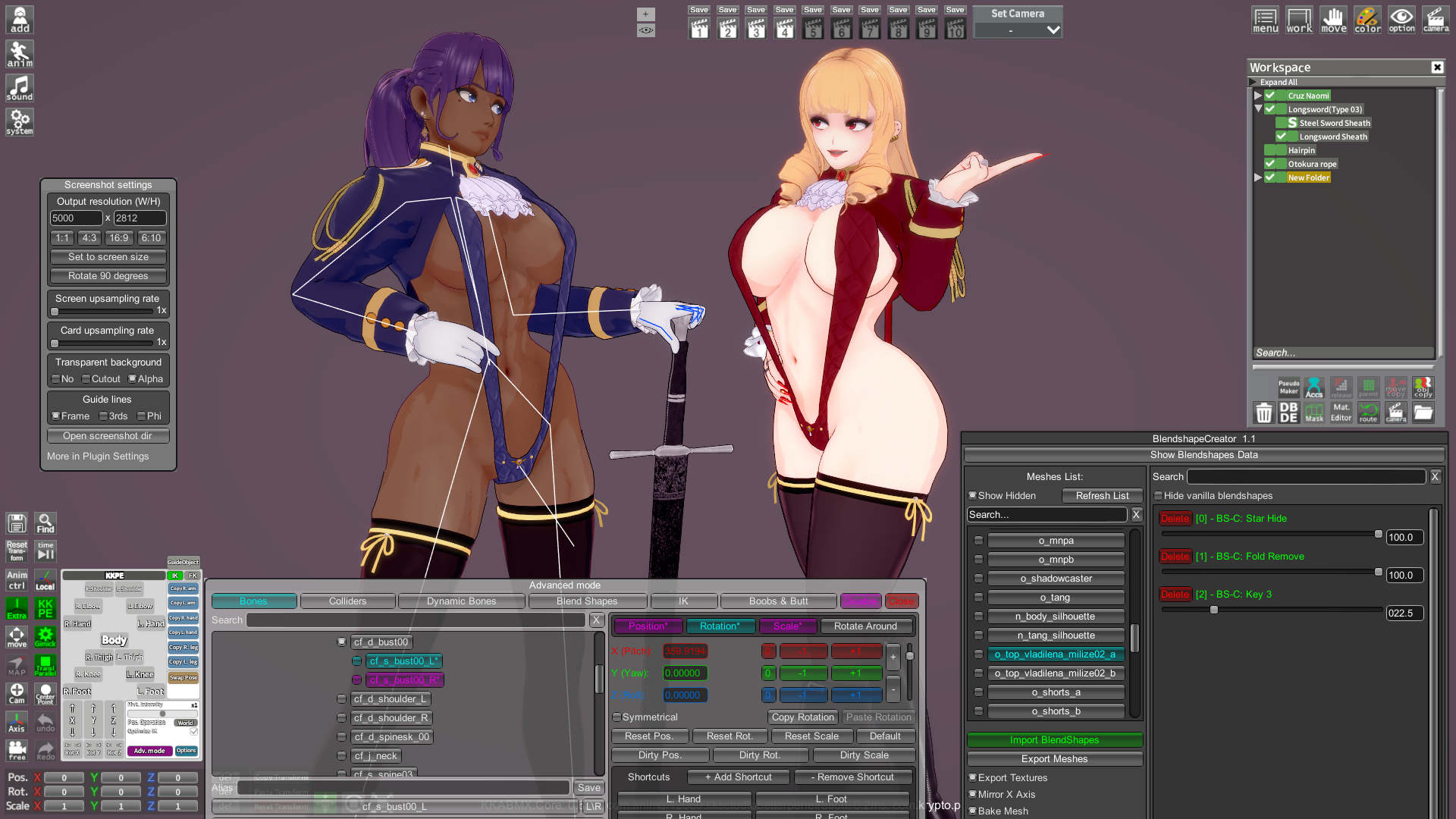Click the color tool icon
Screen dimensions: 1456x819
click(1367, 20)
